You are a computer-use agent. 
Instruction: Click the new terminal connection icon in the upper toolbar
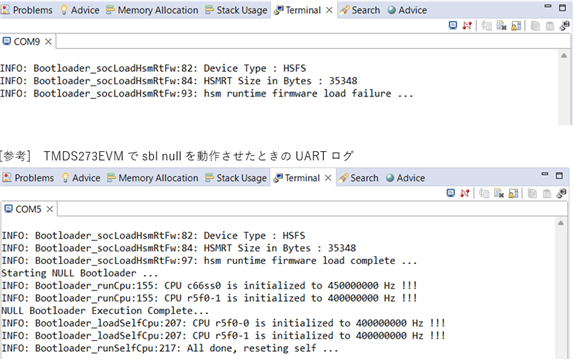pyautogui.click(x=564, y=26)
